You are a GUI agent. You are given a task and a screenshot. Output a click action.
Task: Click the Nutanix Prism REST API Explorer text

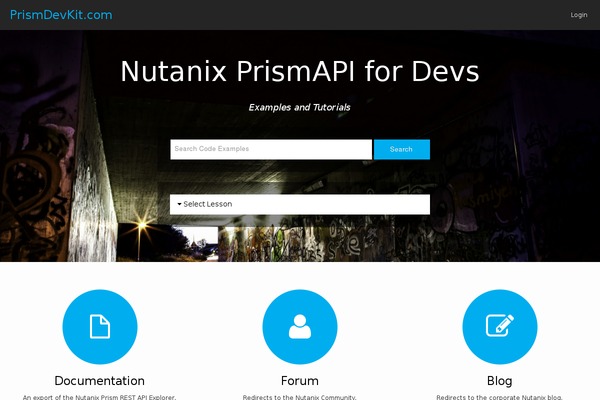tap(99, 397)
